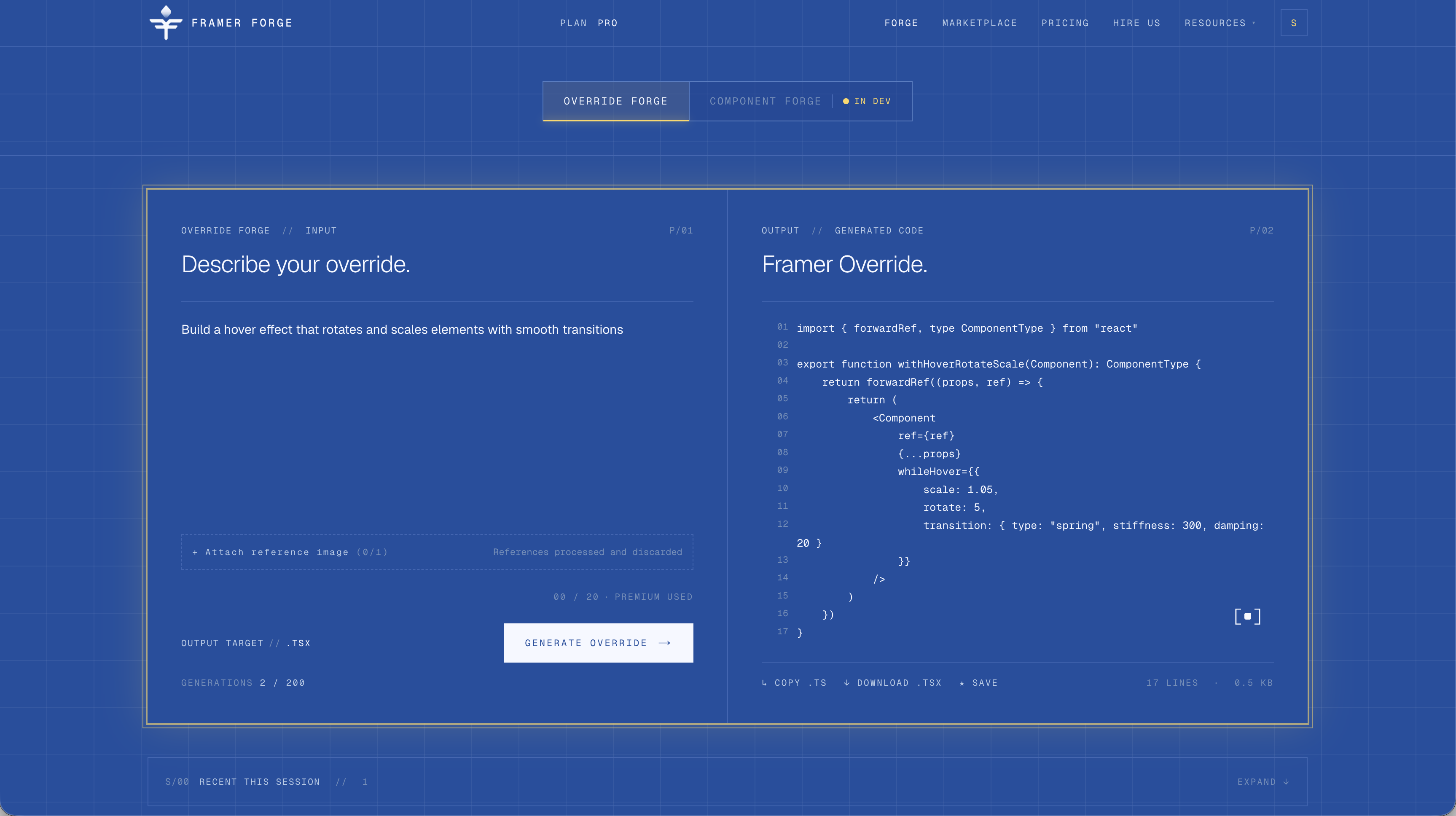Open the user avatar S menu
The width and height of the screenshot is (1456, 816).
[x=1294, y=23]
